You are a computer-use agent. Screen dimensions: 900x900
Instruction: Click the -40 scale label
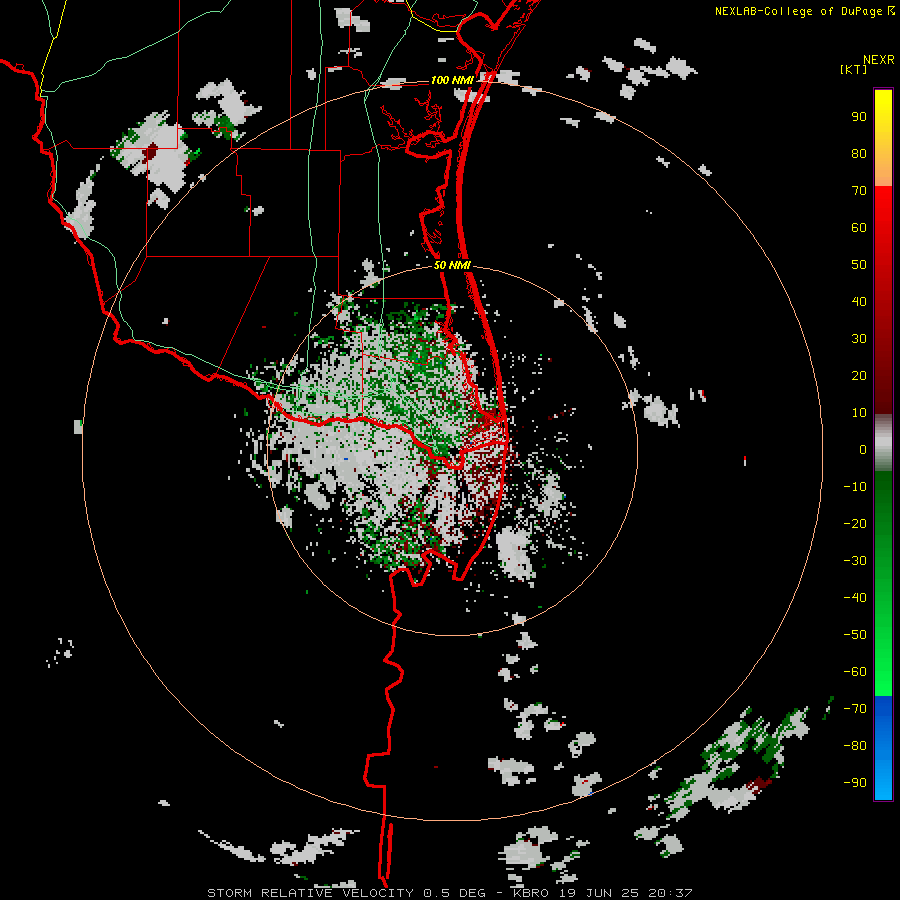coord(855,598)
